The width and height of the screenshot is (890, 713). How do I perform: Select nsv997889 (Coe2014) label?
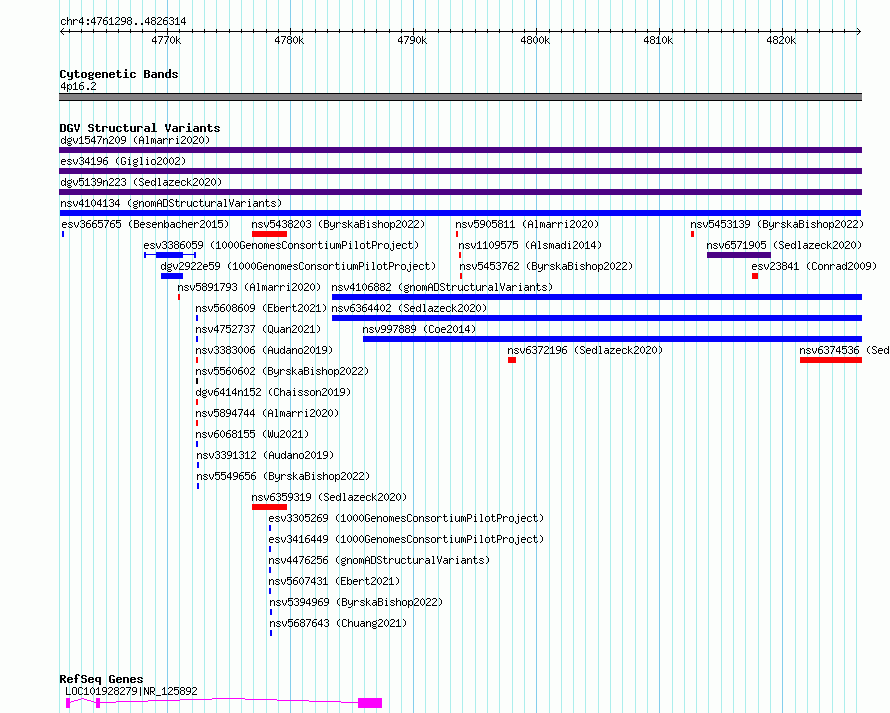[419, 329]
